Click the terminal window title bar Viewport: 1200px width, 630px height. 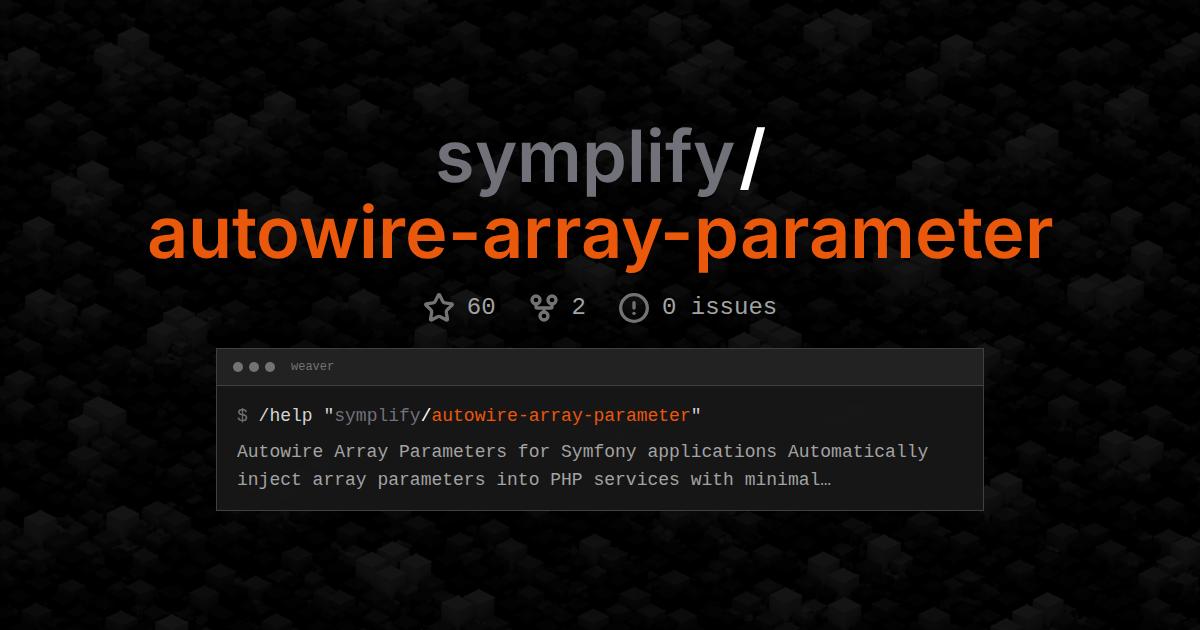(600, 366)
